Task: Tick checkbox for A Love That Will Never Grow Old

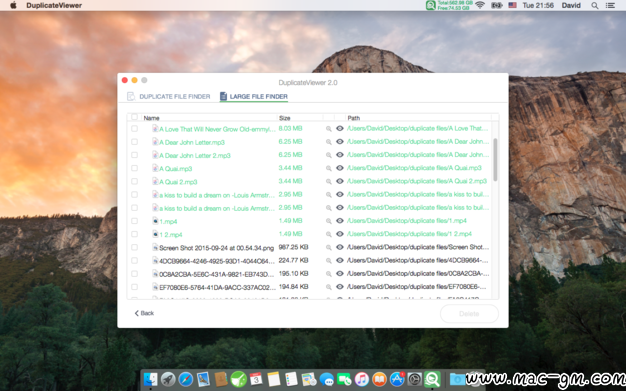Action: 135,129
